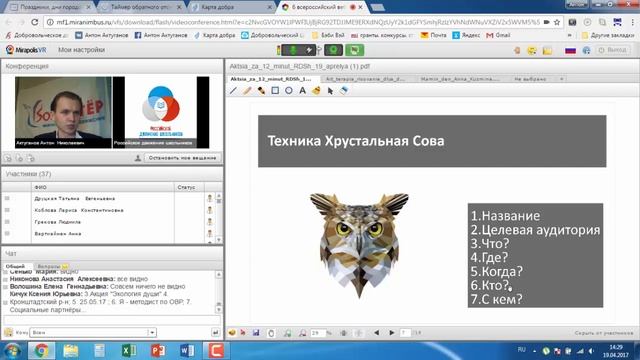This screenshot has width=640, height=360.
Task: Open the help globe icon
Action: tap(587, 50)
